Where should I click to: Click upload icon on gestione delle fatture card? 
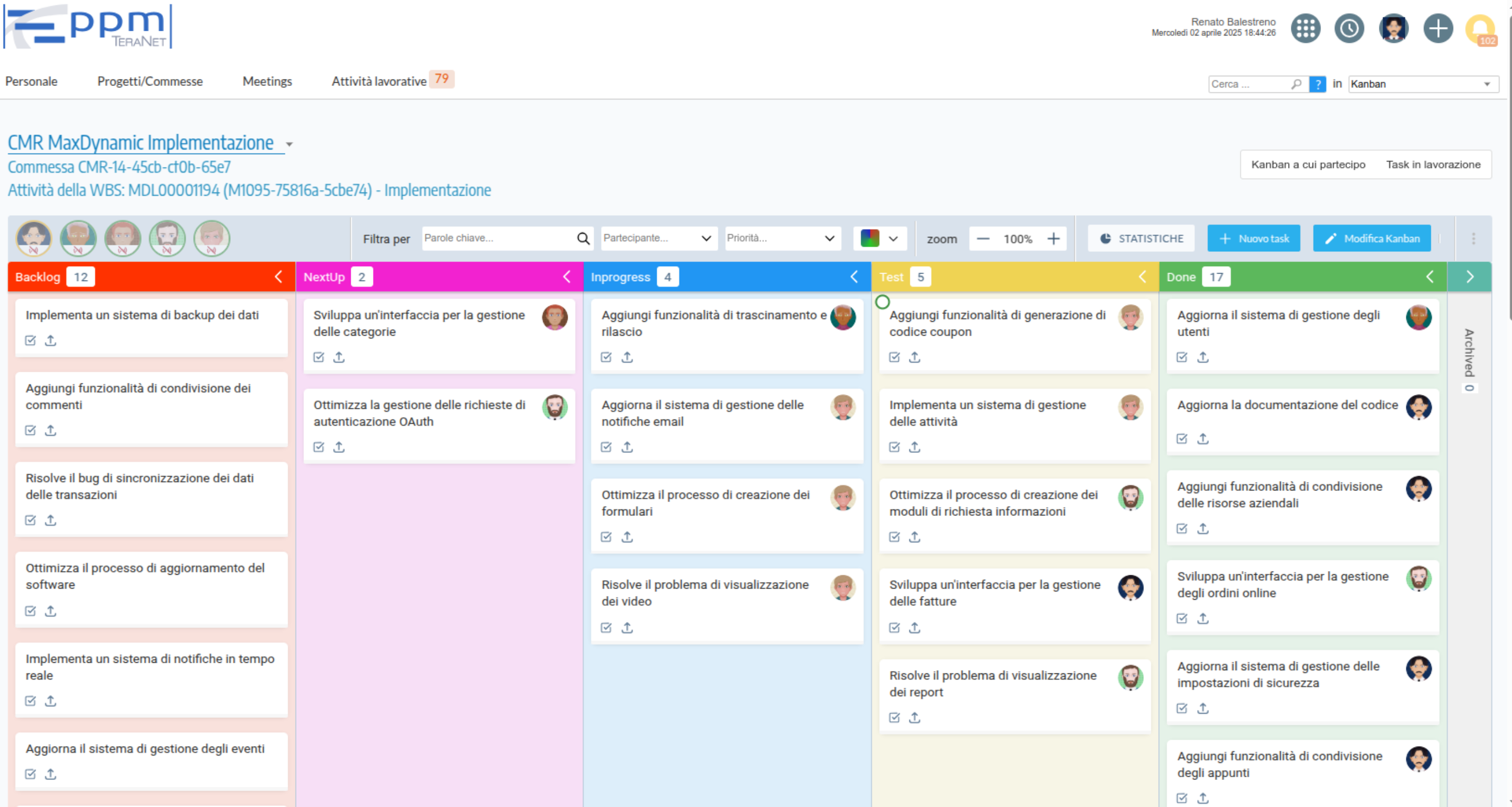click(915, 628)
